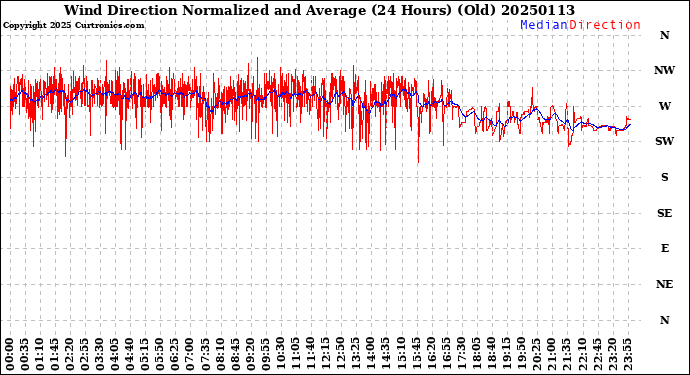690x375 pixels.
Task: Click the 02:55 time axis label
Action: pos(85,354)
